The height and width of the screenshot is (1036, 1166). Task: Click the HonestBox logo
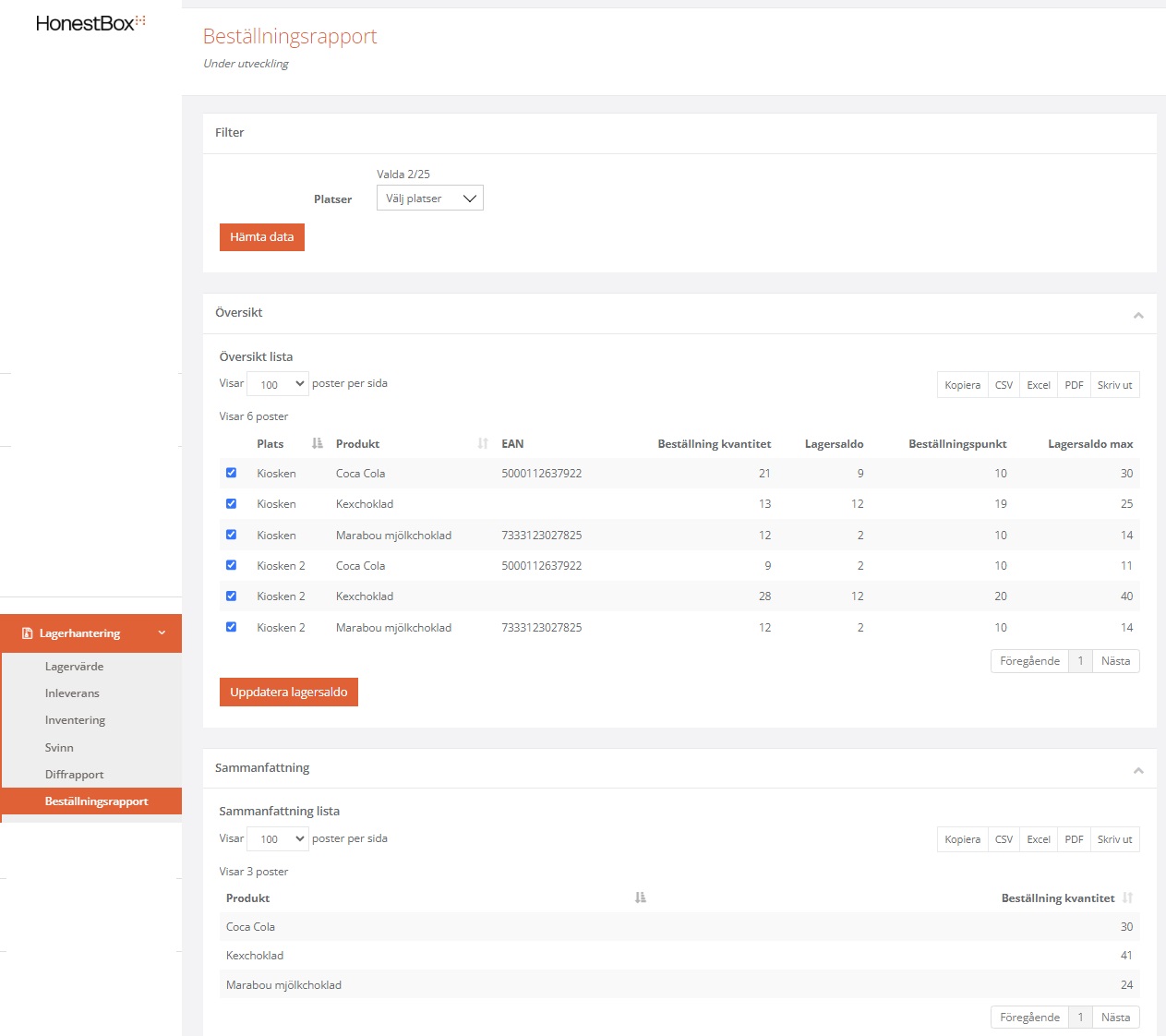(x=90, y=23)
